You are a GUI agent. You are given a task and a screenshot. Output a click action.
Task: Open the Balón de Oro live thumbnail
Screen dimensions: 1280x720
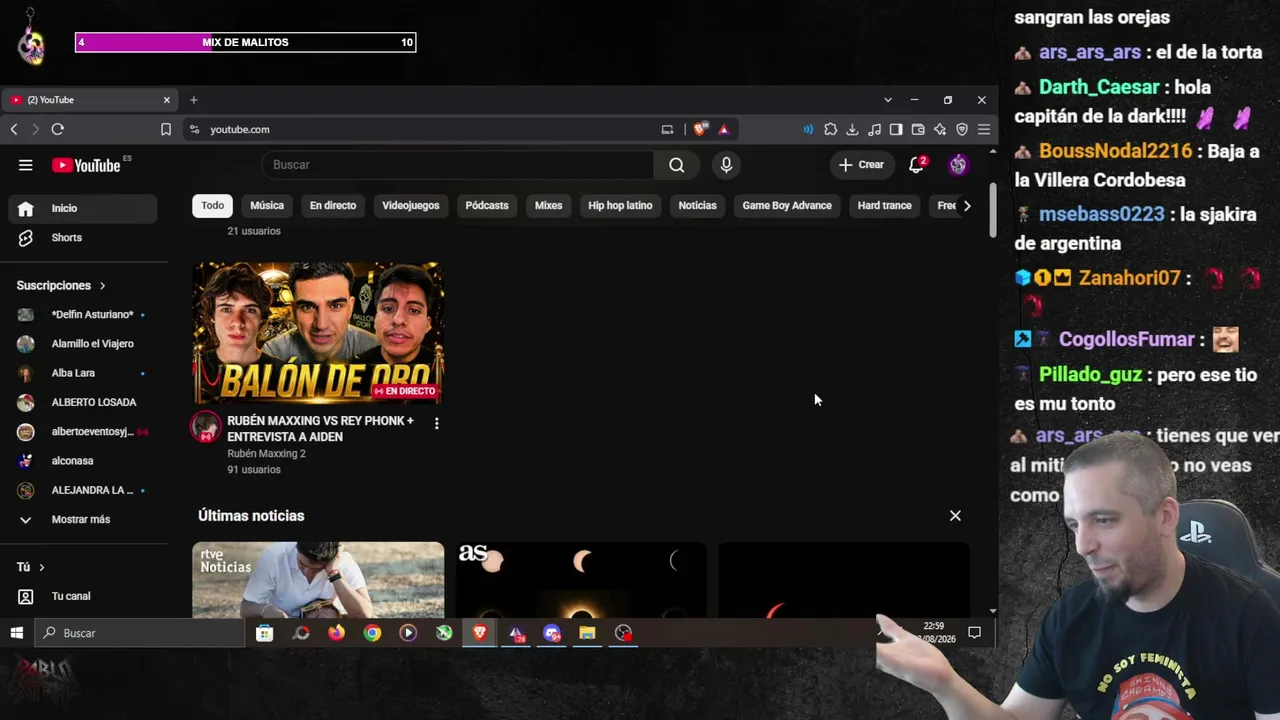point(318,333)
